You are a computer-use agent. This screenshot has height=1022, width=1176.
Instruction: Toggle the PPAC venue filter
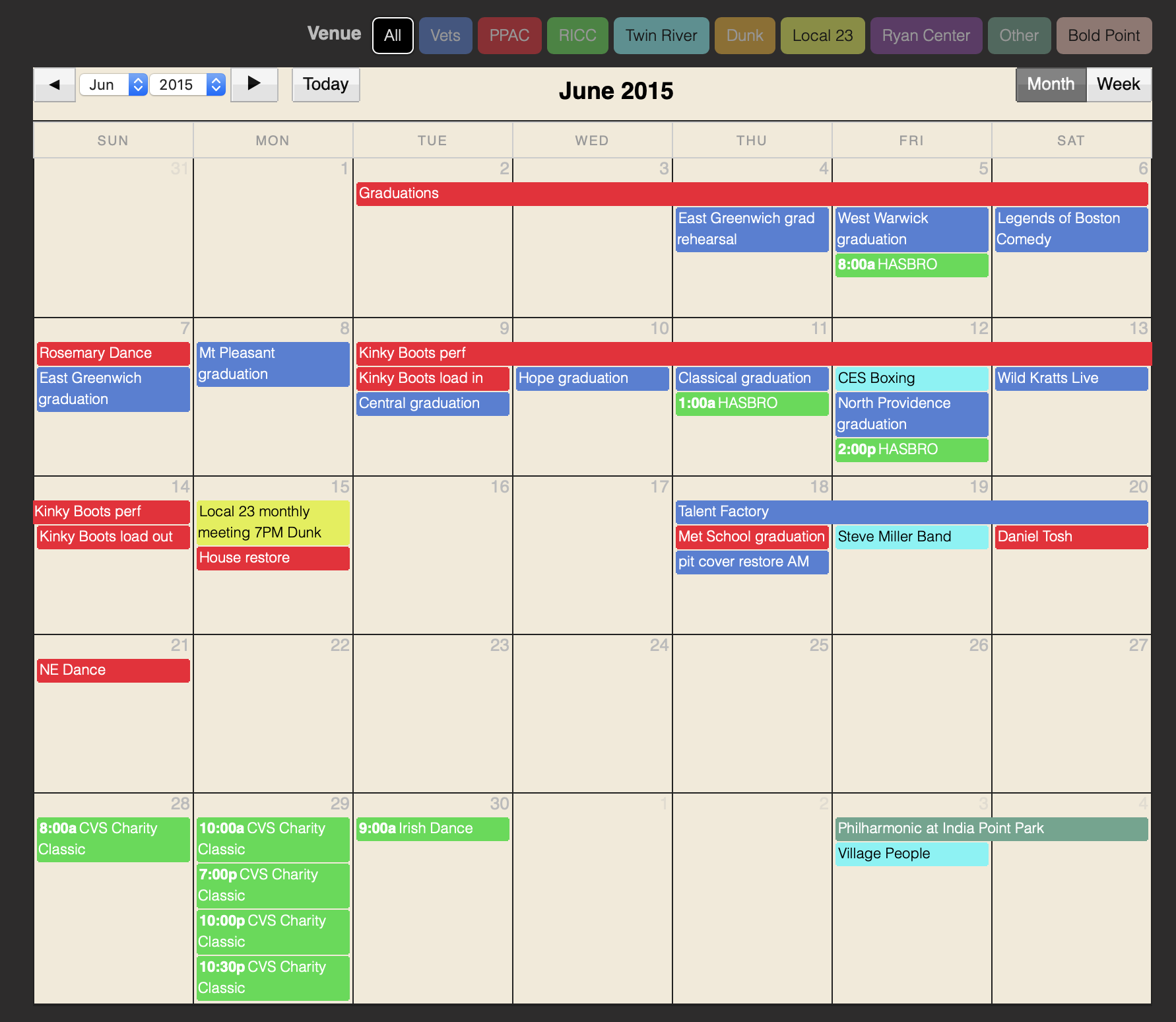[509, 36]
